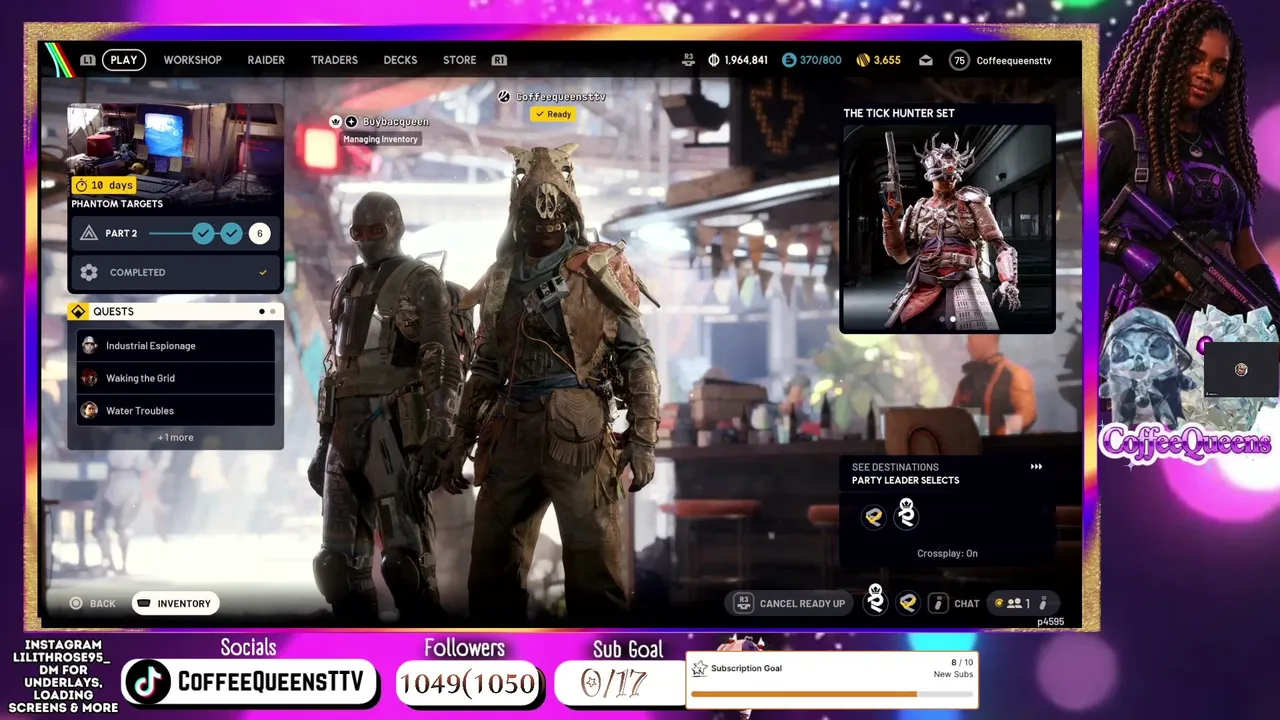Expand SEE DESTINATIONS with the triple arrows
The height and width of the screenshot is (720, 1280).
click(x=1036, y=467)
